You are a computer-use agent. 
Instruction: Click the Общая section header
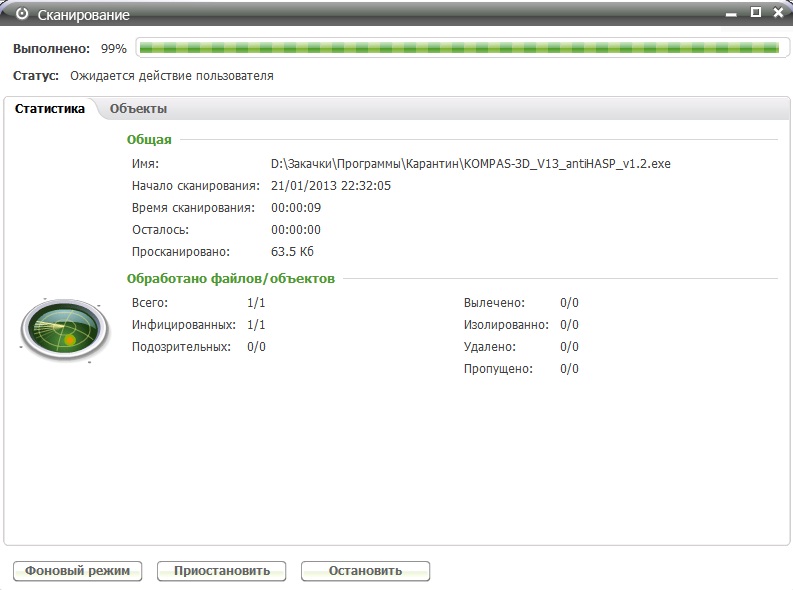click(149, 140)
